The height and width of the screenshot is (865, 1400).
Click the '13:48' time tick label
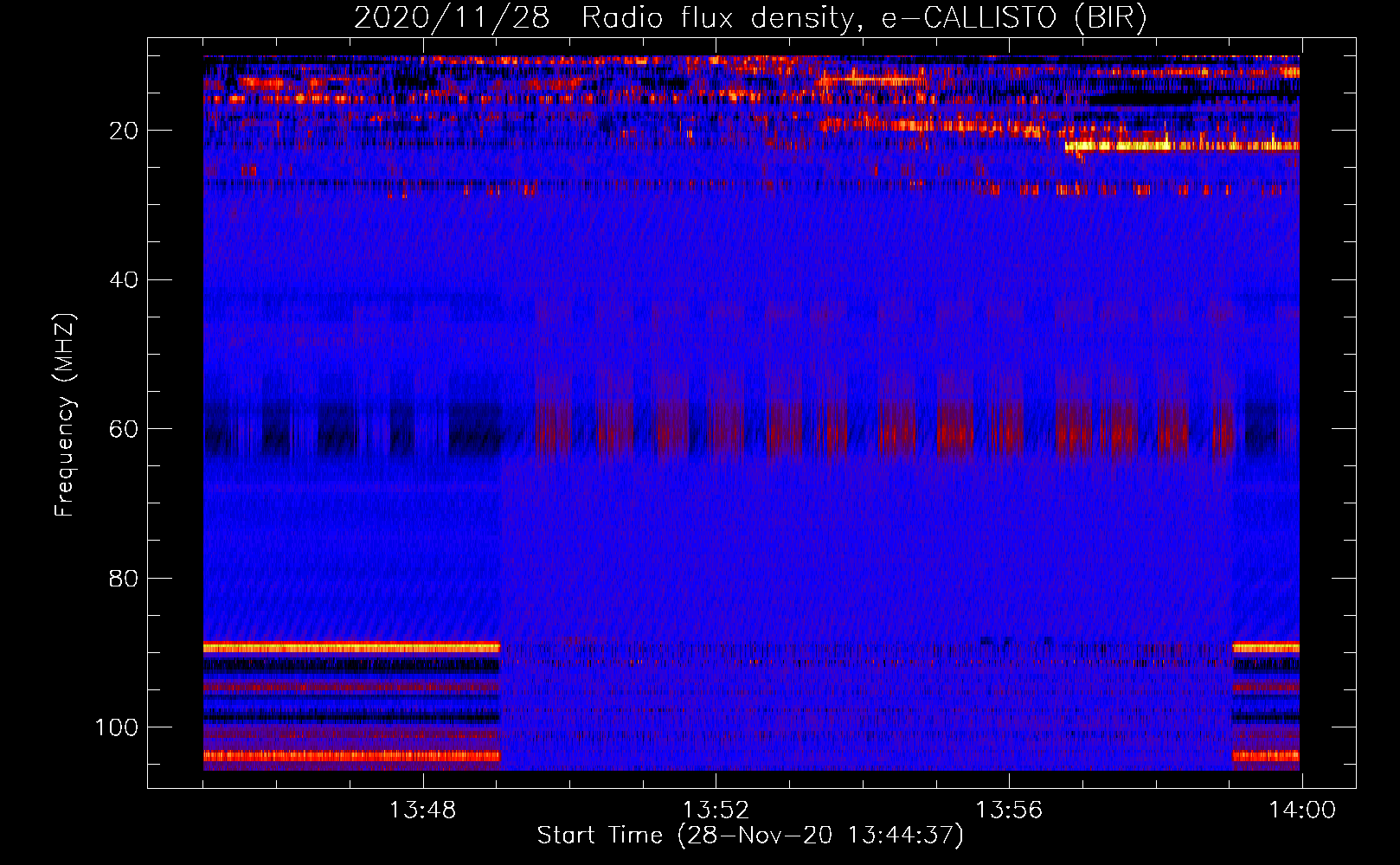(422, 811)
